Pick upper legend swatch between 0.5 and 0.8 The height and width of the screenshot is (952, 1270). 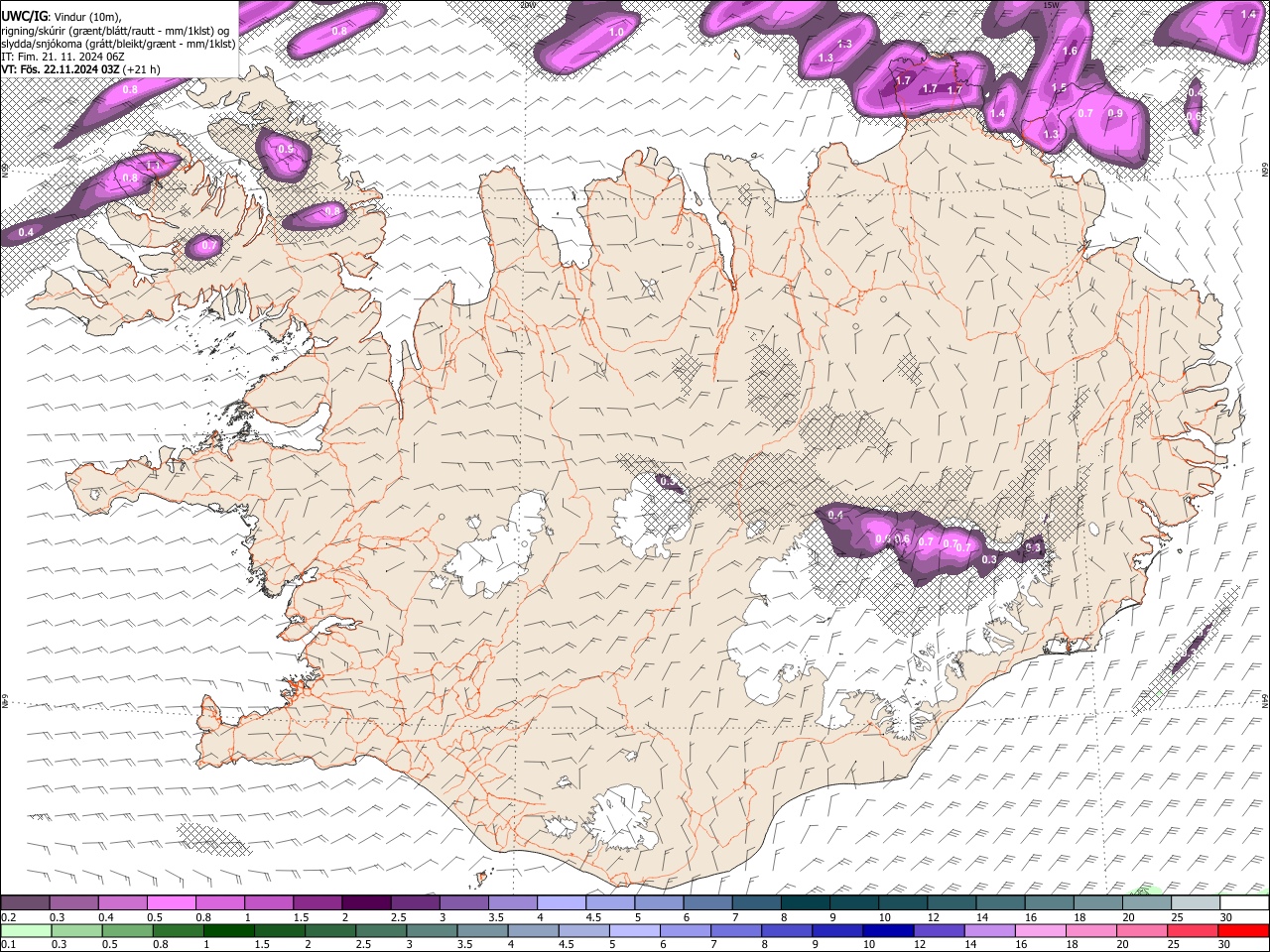(171, 902)
